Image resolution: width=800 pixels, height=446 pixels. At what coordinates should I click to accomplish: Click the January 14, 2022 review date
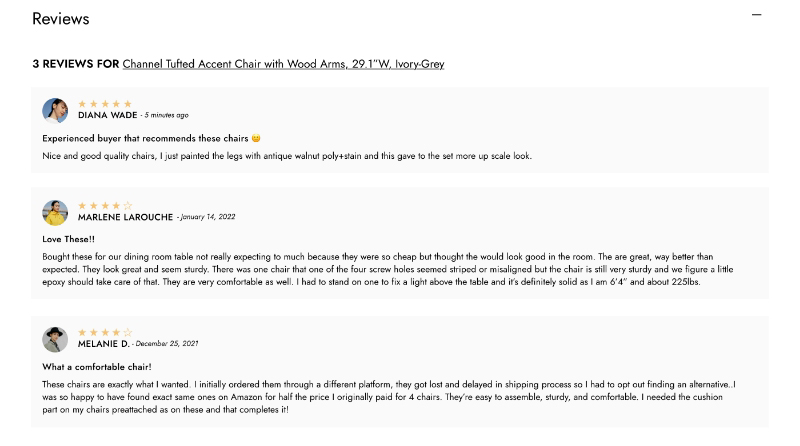(208, 217)
